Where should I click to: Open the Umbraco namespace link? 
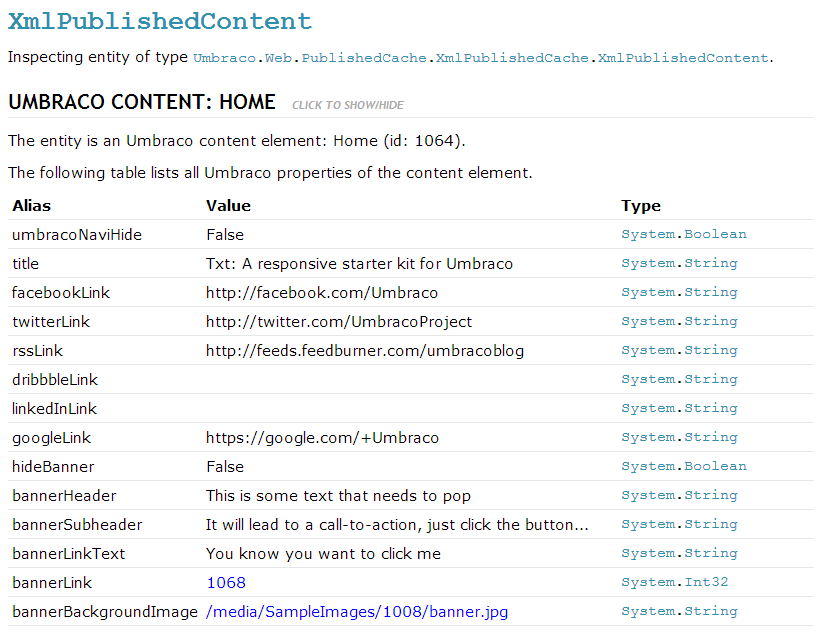coord(224,58)
